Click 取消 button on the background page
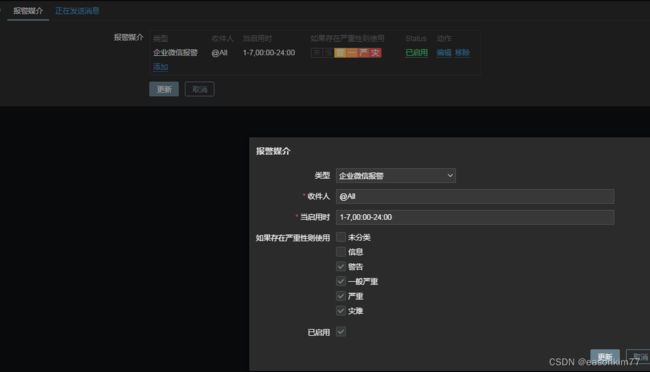 pyautogui.click(x=199, y=89)
